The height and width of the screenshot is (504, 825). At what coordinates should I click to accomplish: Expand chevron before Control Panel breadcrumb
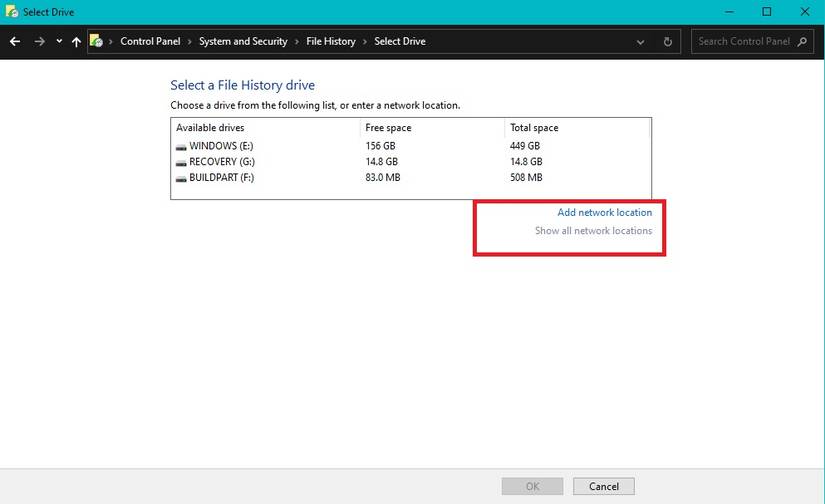click(110, 42)
